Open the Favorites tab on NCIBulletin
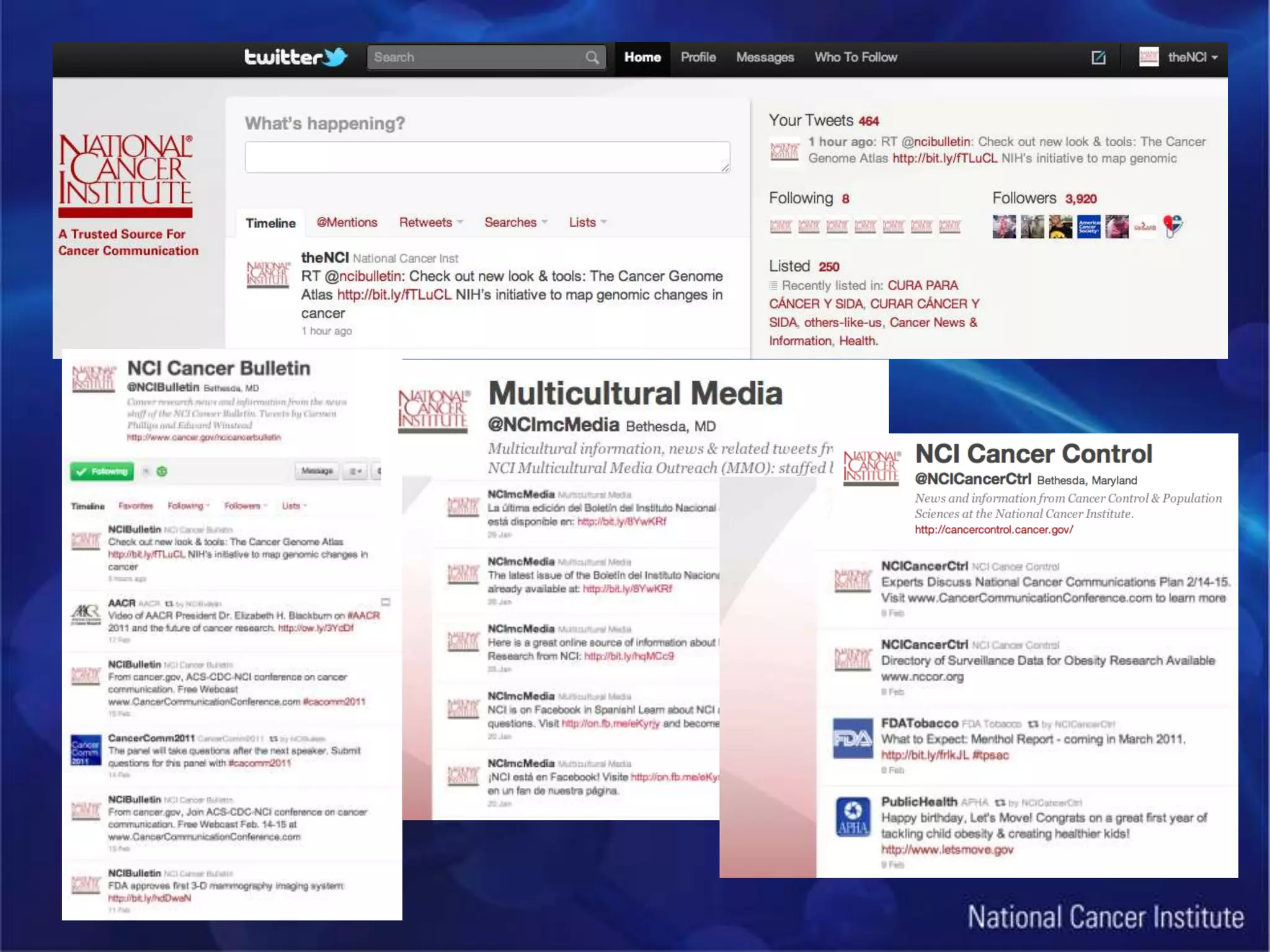 pyautogui.click(x=135, y=506)
